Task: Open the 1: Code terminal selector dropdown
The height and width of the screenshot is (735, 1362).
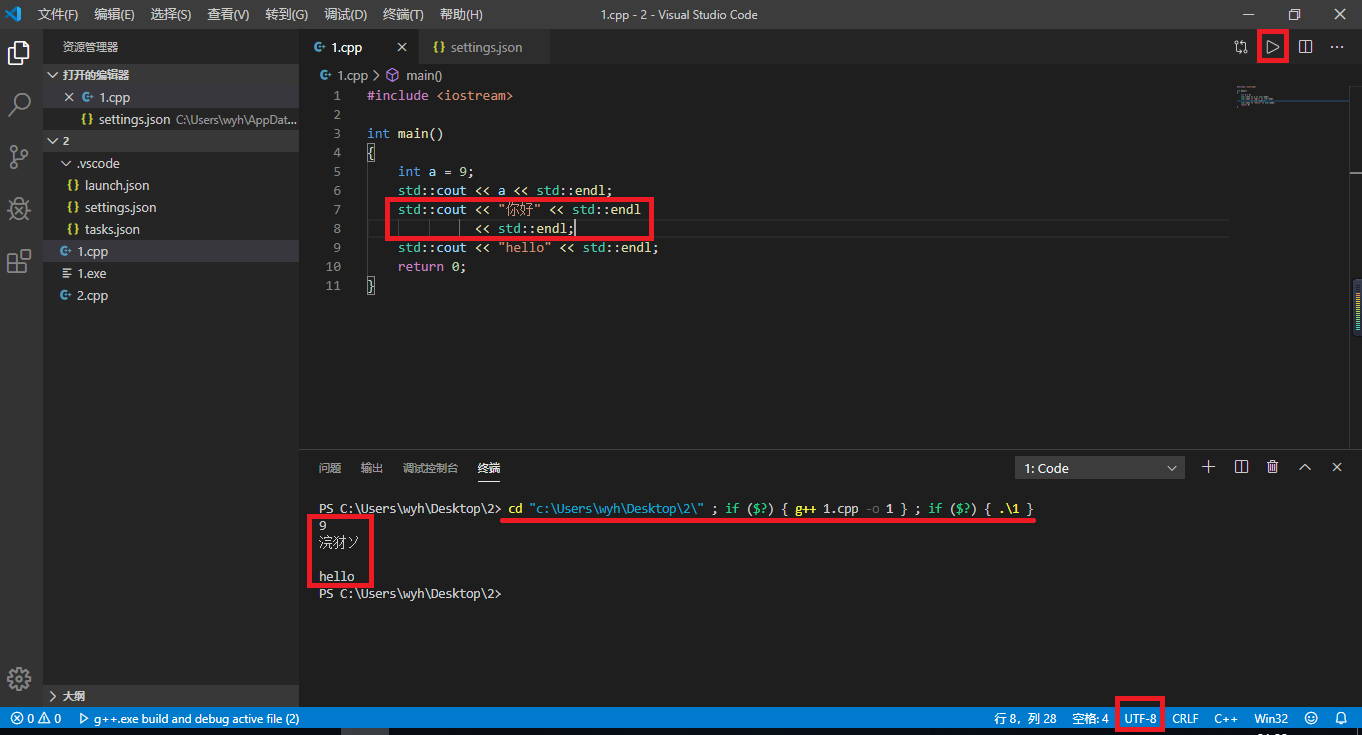Action: pos(1098,466)
